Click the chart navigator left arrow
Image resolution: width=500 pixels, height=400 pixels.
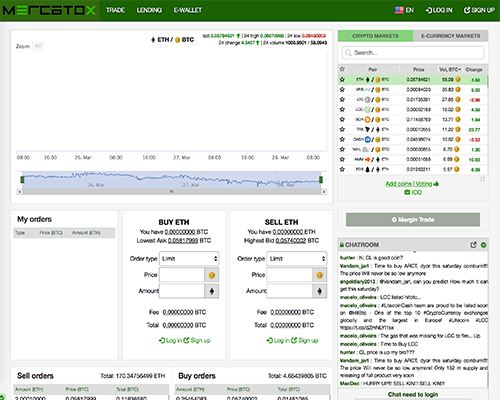click(19, 192)
